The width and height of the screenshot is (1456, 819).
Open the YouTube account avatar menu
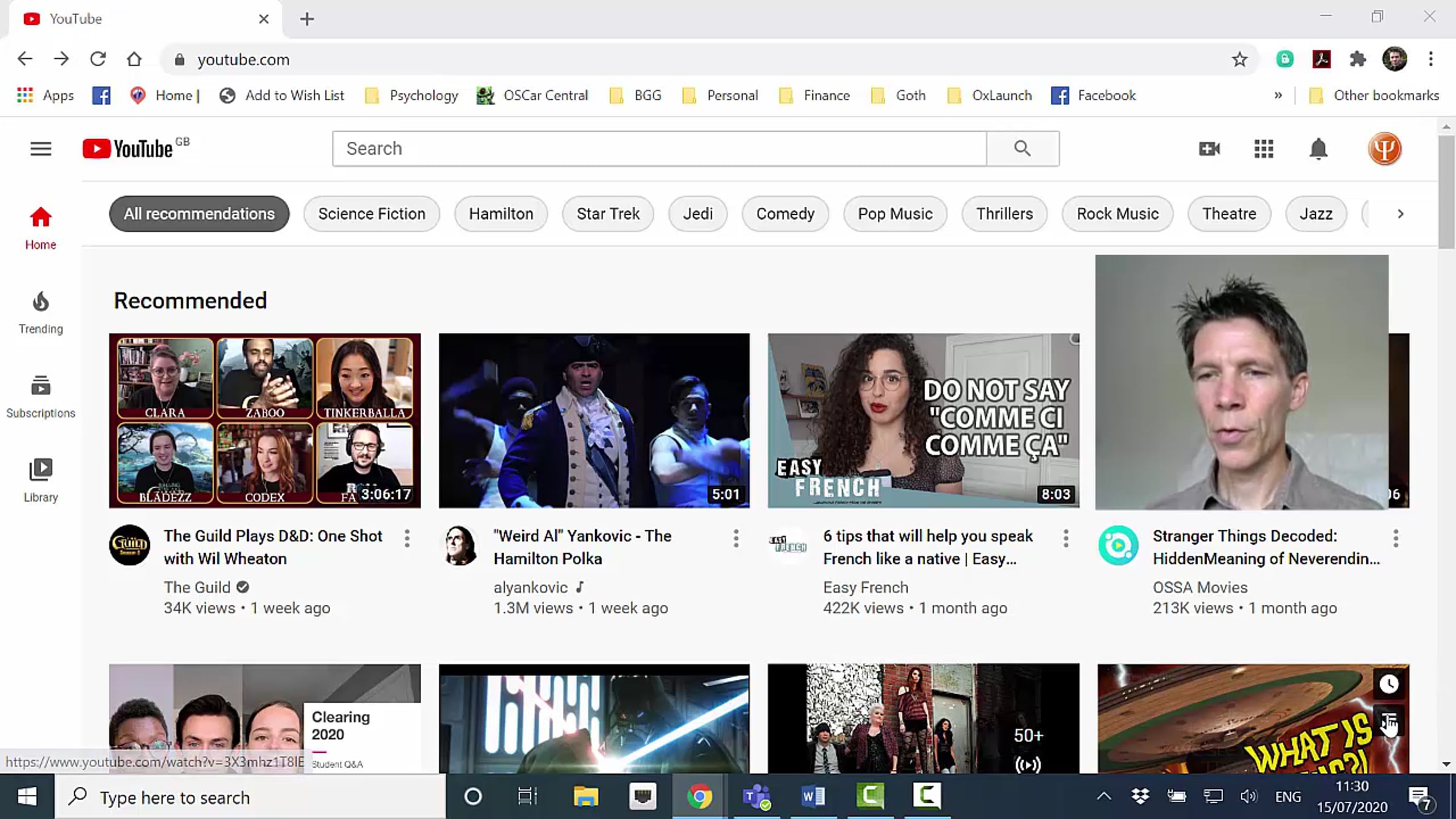[x=1384, y=149]
